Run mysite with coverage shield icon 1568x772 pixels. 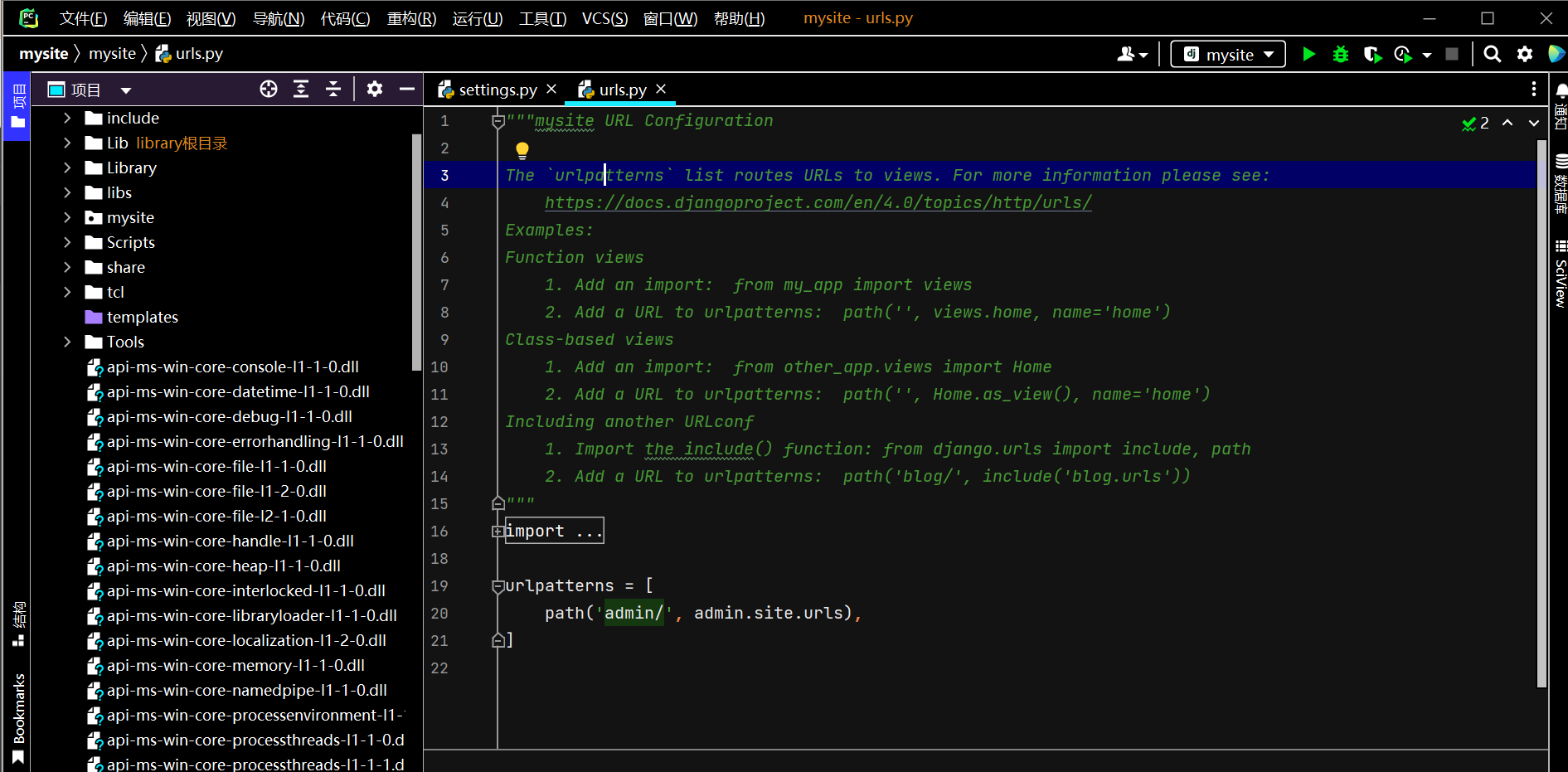[x=1371, y=55]
